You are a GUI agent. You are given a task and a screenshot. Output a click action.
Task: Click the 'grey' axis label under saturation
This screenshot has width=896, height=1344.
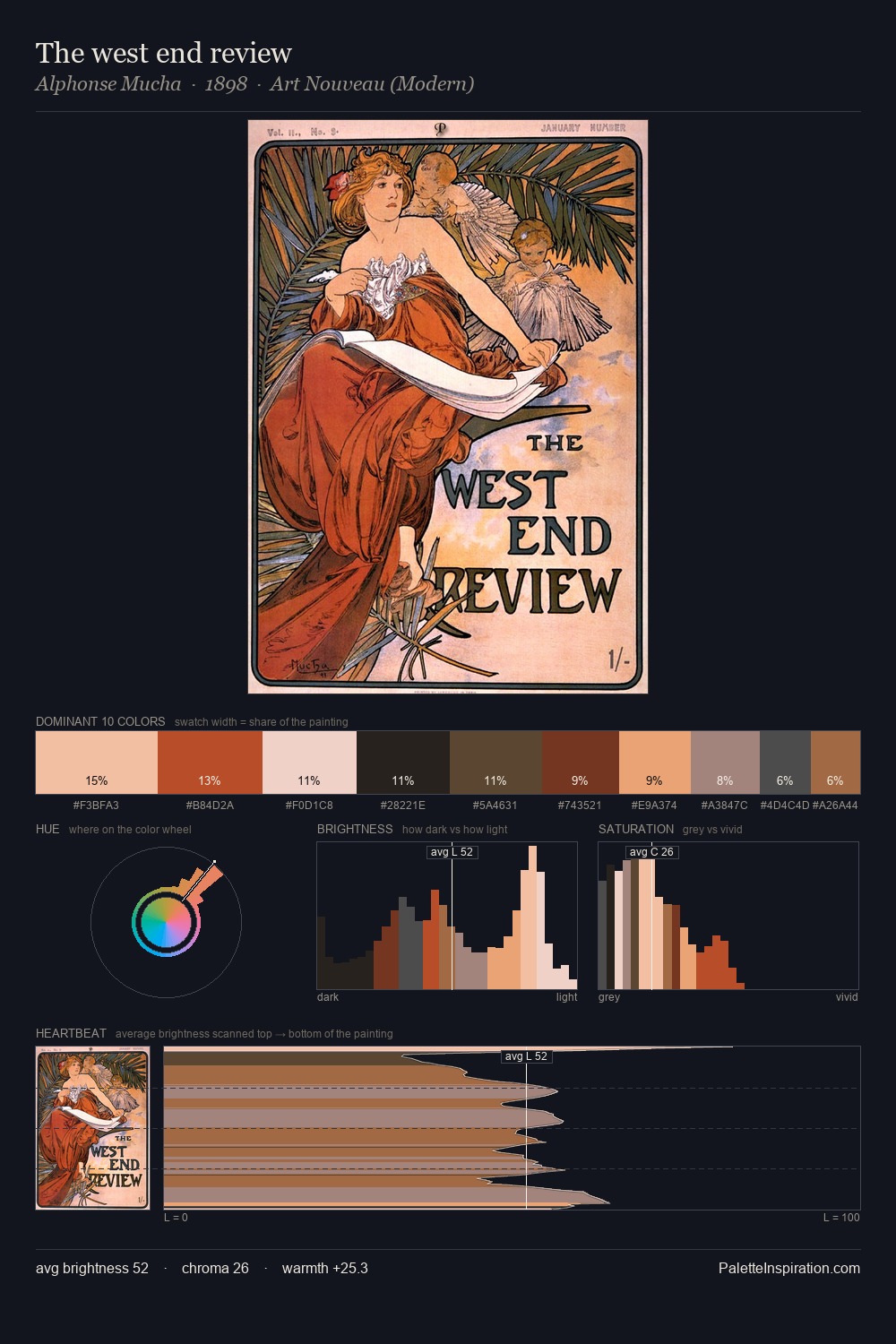point(609,997)
